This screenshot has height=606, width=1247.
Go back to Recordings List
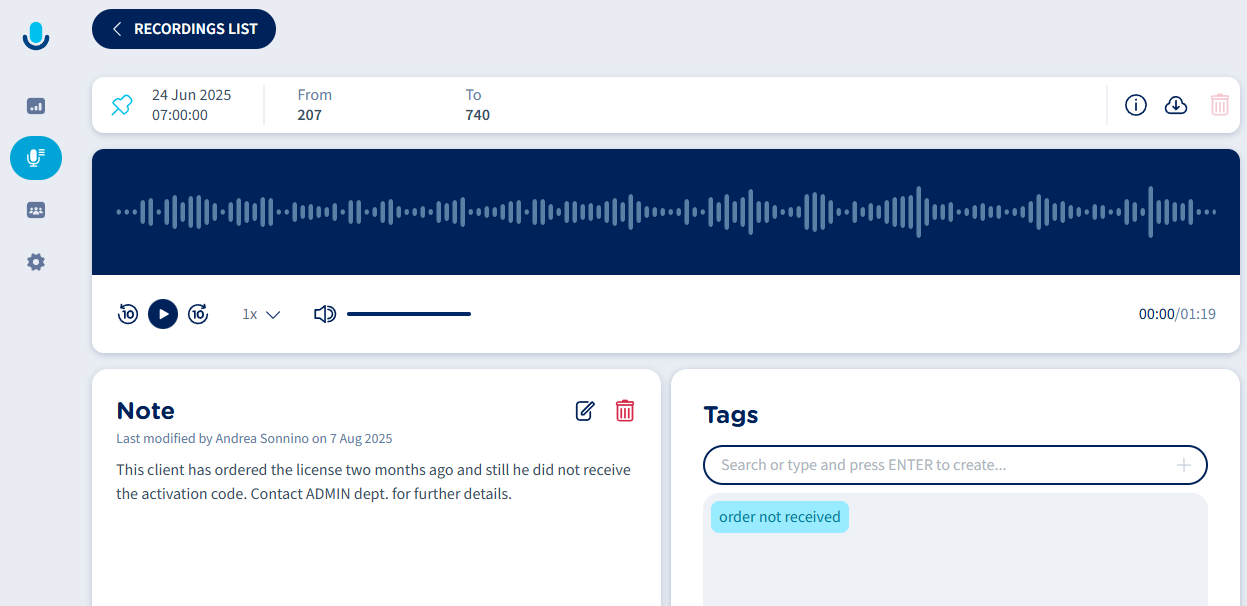tap(184, 29)
